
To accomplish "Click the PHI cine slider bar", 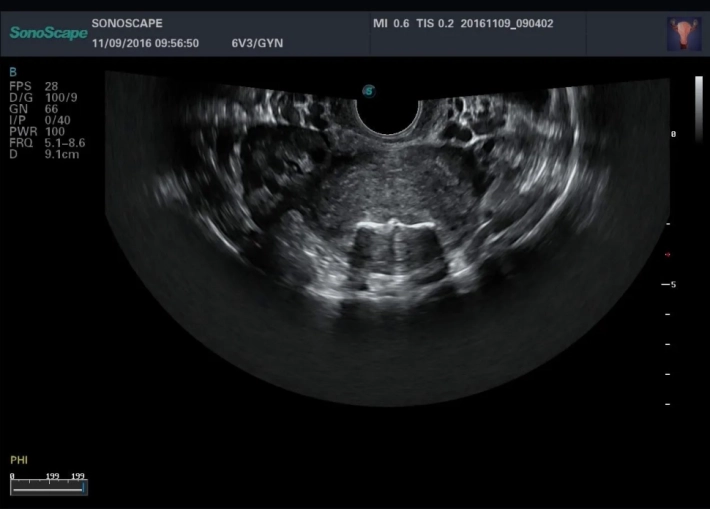I will click(49, 488).
